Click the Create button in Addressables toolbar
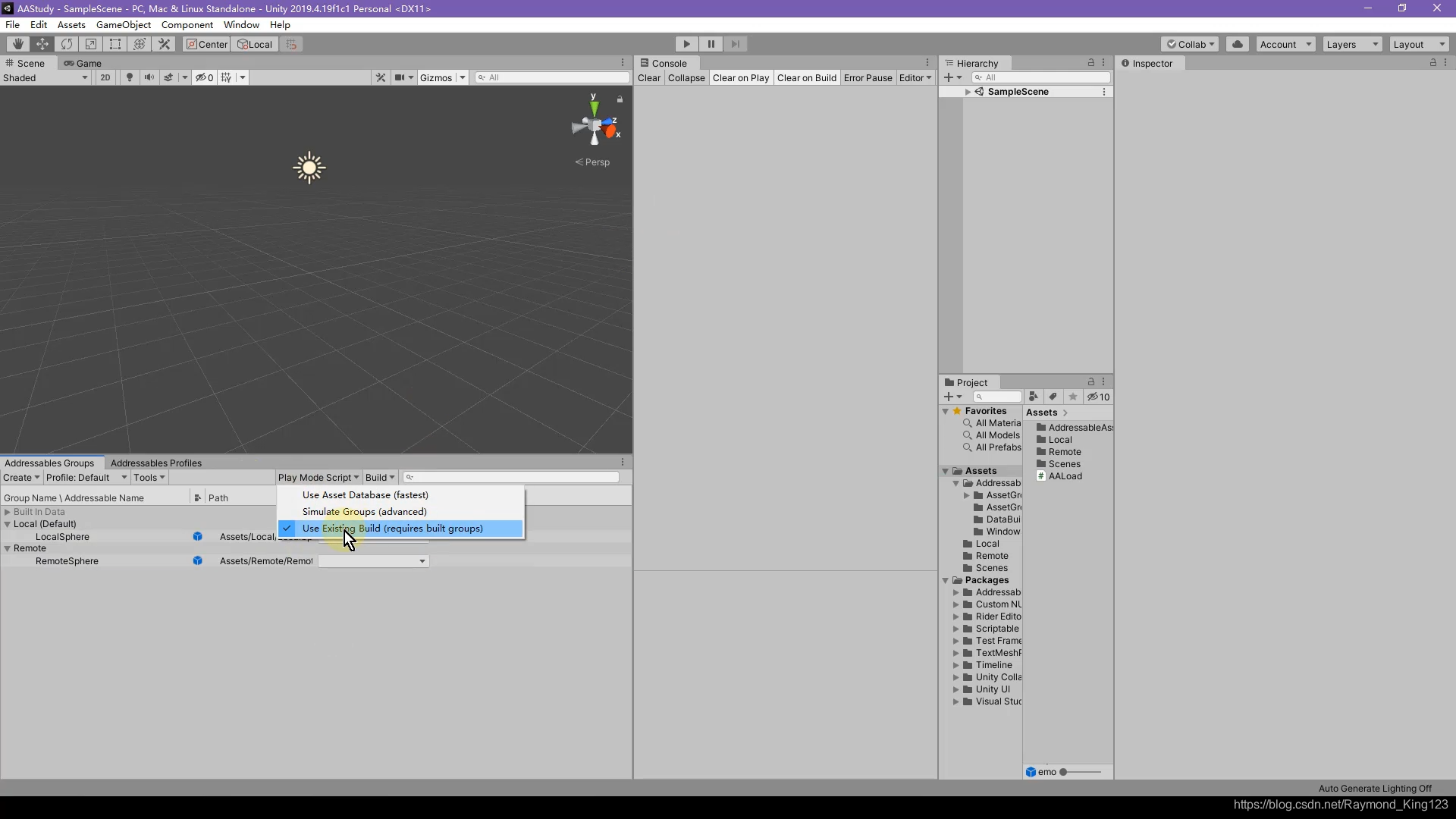Viewport: 1456px width, 819px height. (x=19, y=477)
